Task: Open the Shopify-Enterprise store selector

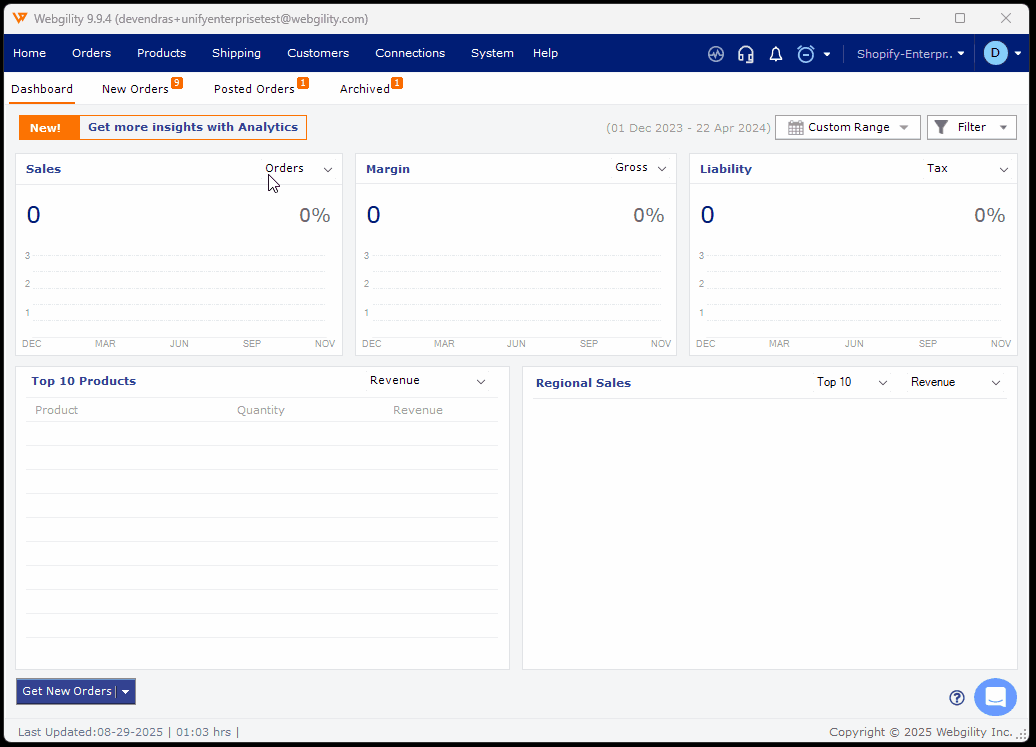Action: tap(910, 54)
